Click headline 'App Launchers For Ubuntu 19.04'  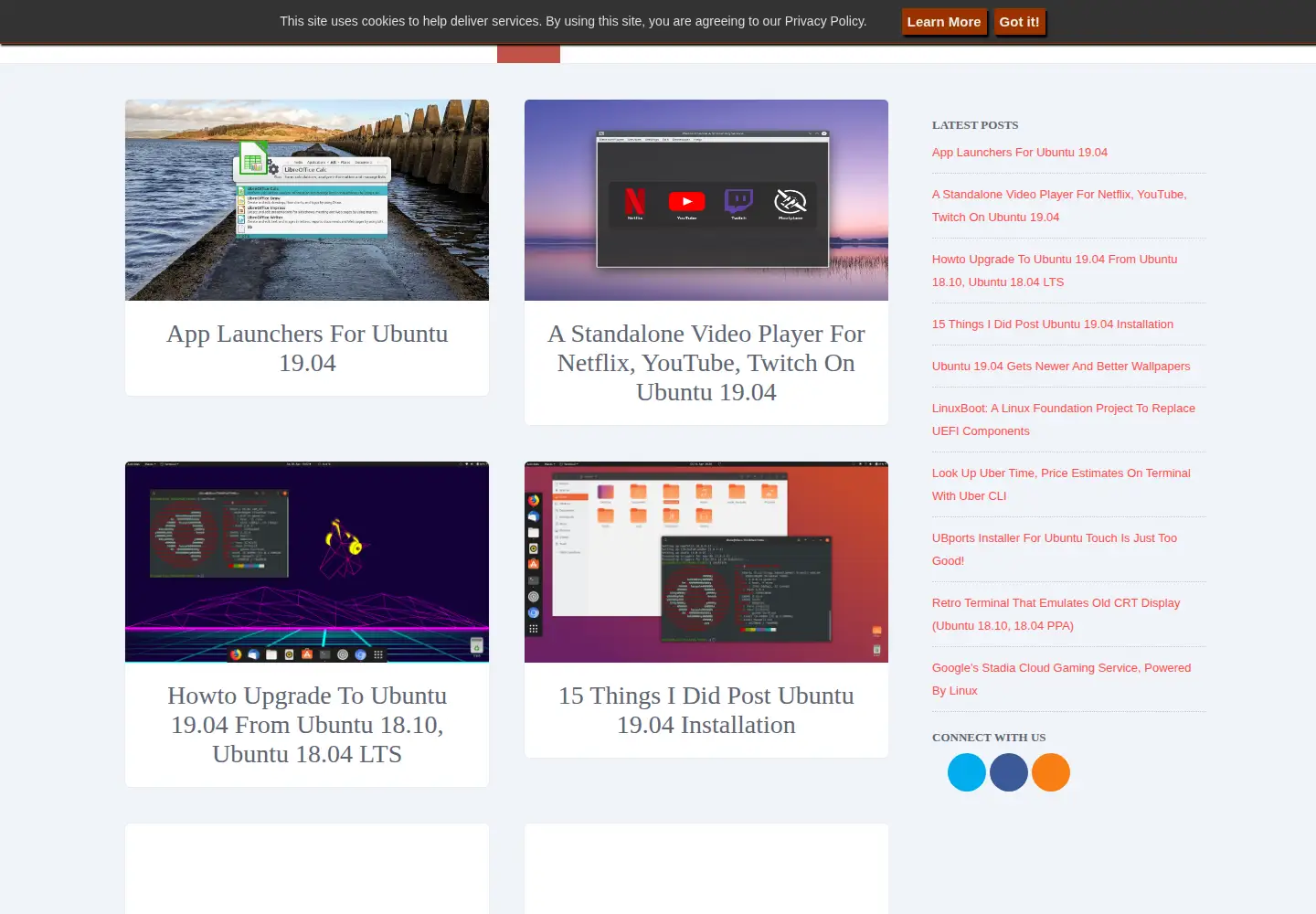pos(307,348)
